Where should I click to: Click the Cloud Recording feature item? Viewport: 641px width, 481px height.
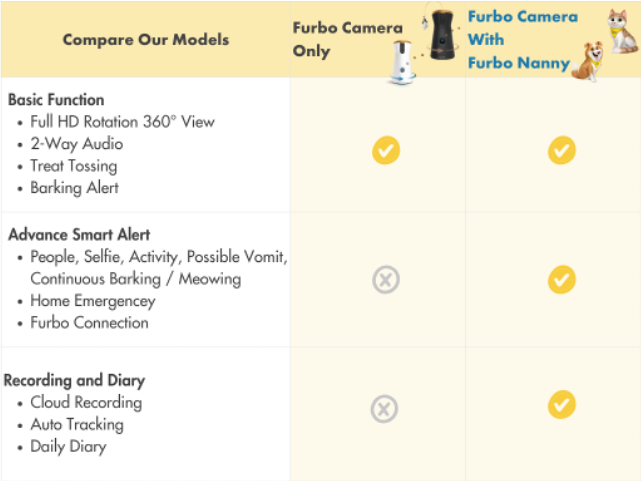tap(86, 402)
